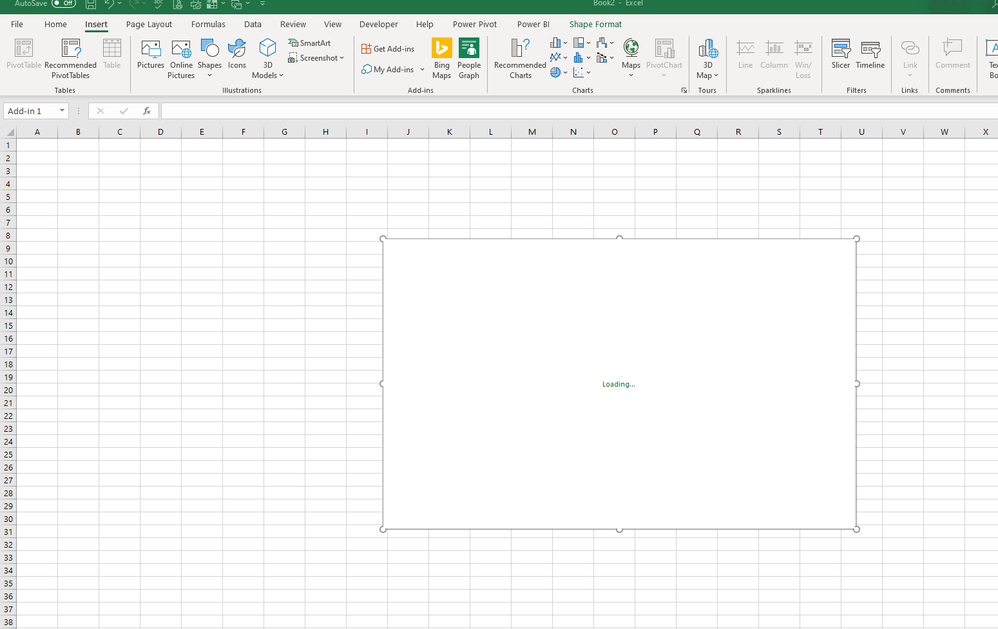The image size is (998, 629).
Task: Open the Formulas ribbon tab
Action: (x=208, y=23)
